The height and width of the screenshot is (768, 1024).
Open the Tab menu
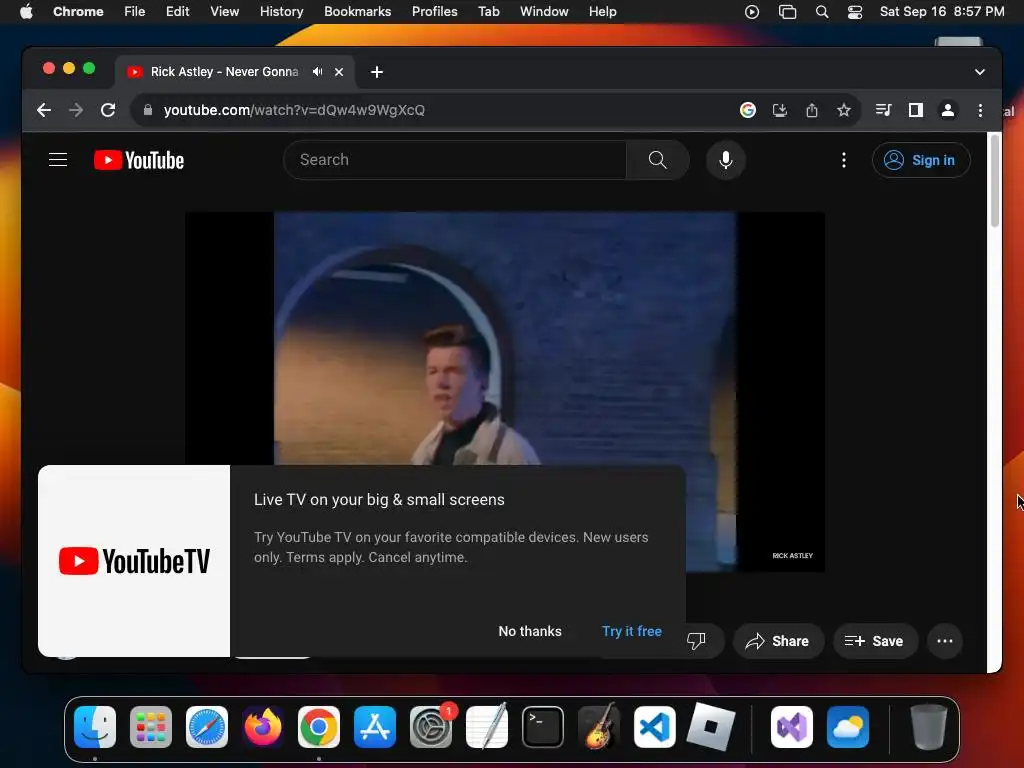click(488, 12)
